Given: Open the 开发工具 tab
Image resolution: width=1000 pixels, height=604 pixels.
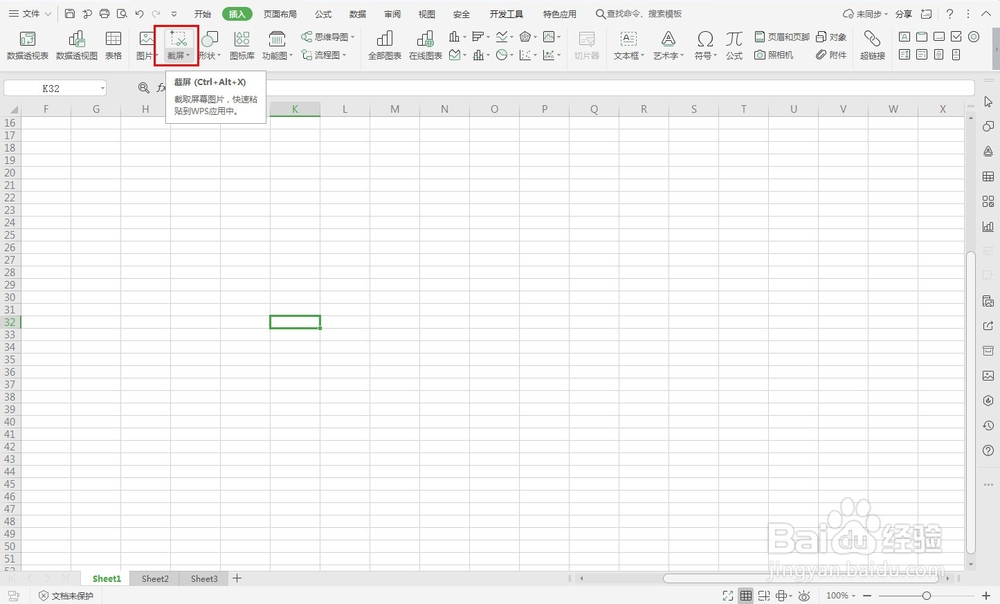Looking at the screenshot, I should 506,13.
